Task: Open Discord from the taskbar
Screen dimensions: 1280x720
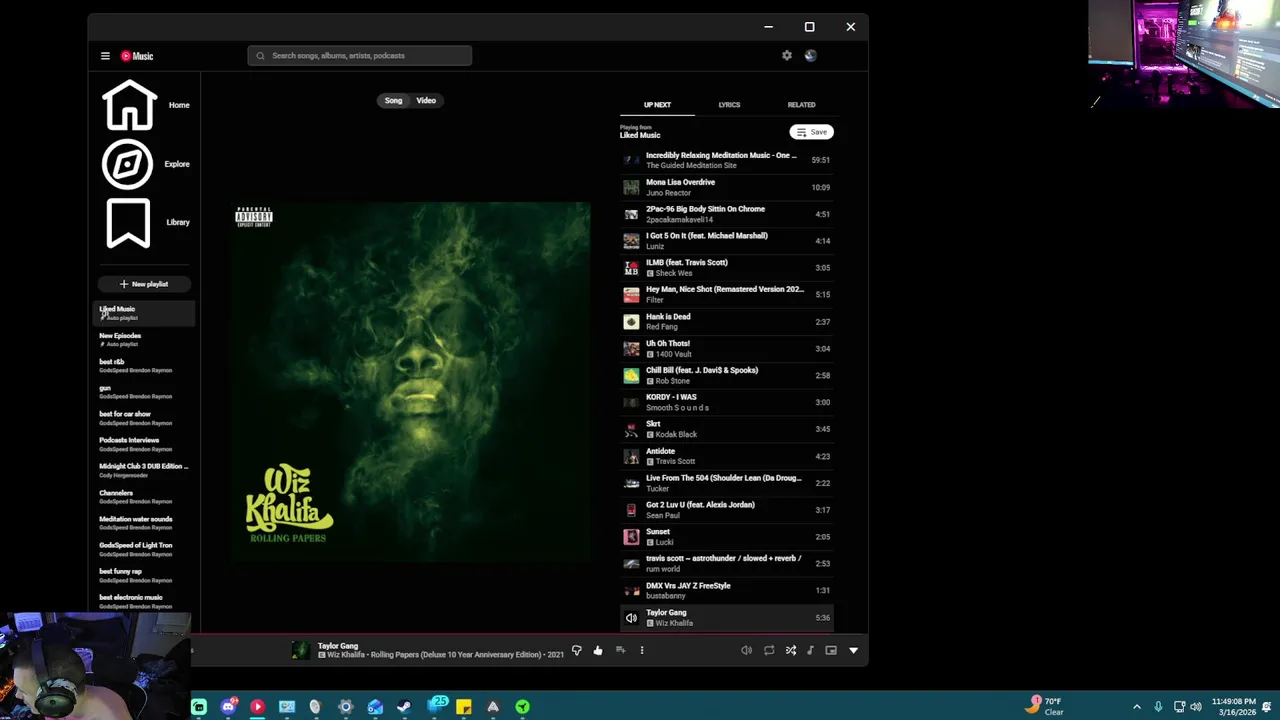Action: pyautogui.click(x=229, y=707)
